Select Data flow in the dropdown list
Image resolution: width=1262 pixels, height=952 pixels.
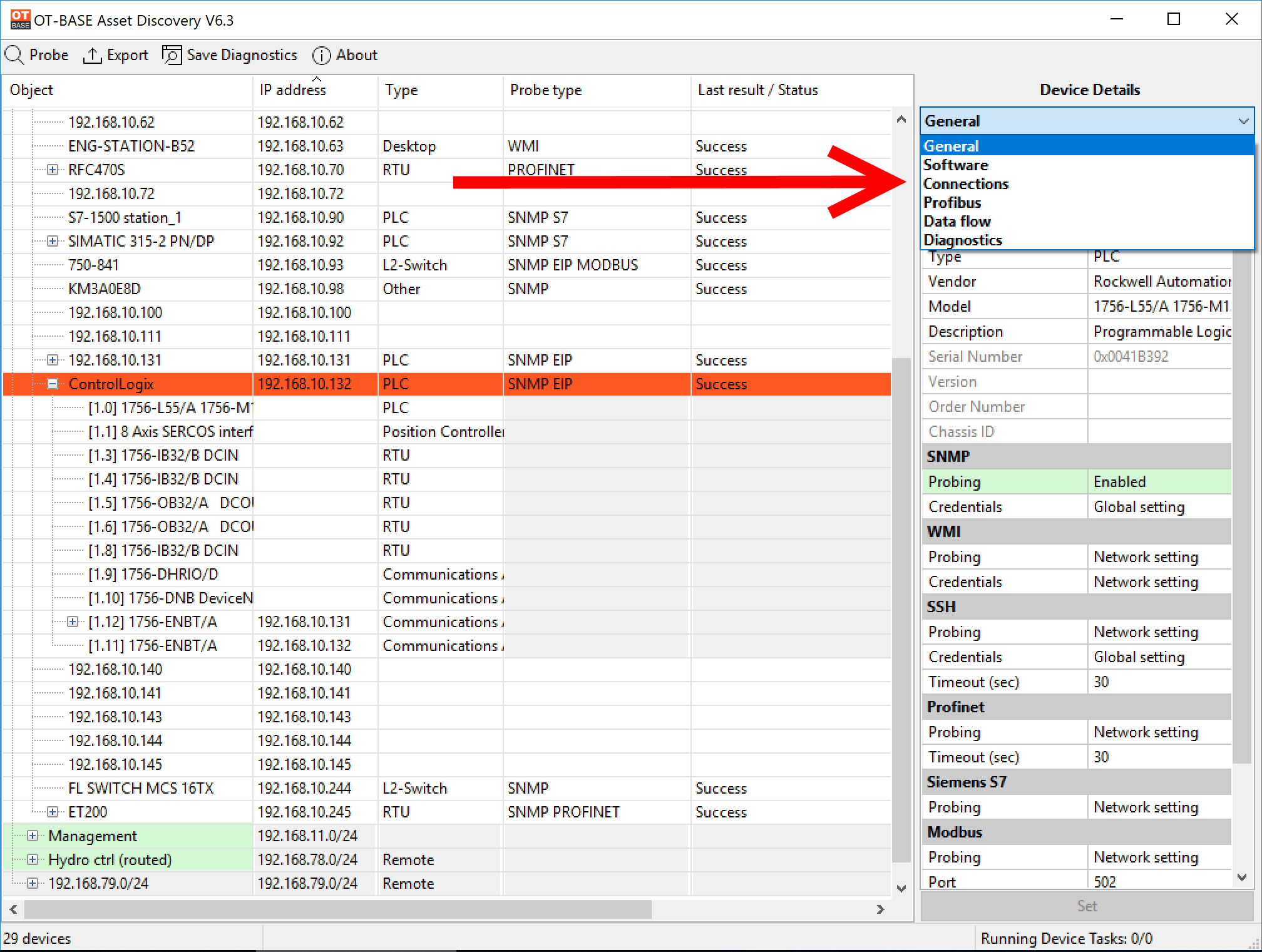(x=1087, y=221)
